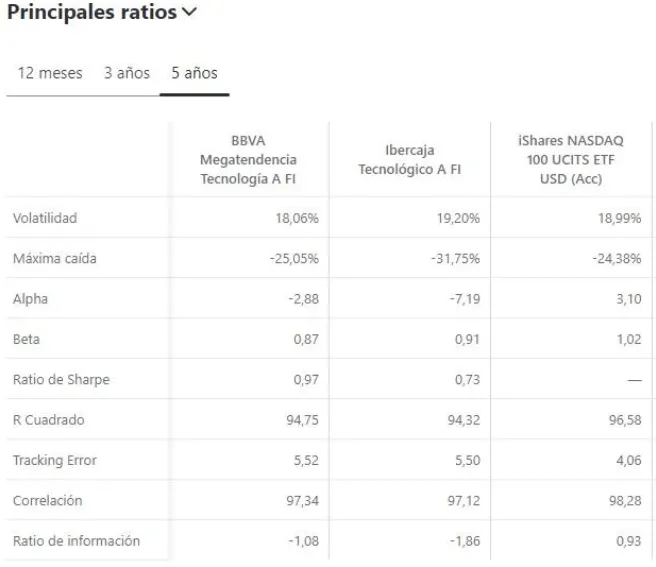
Task: Click the 18,06% volatility value cell
Action: pyautogui.click(x=296, y=218)
